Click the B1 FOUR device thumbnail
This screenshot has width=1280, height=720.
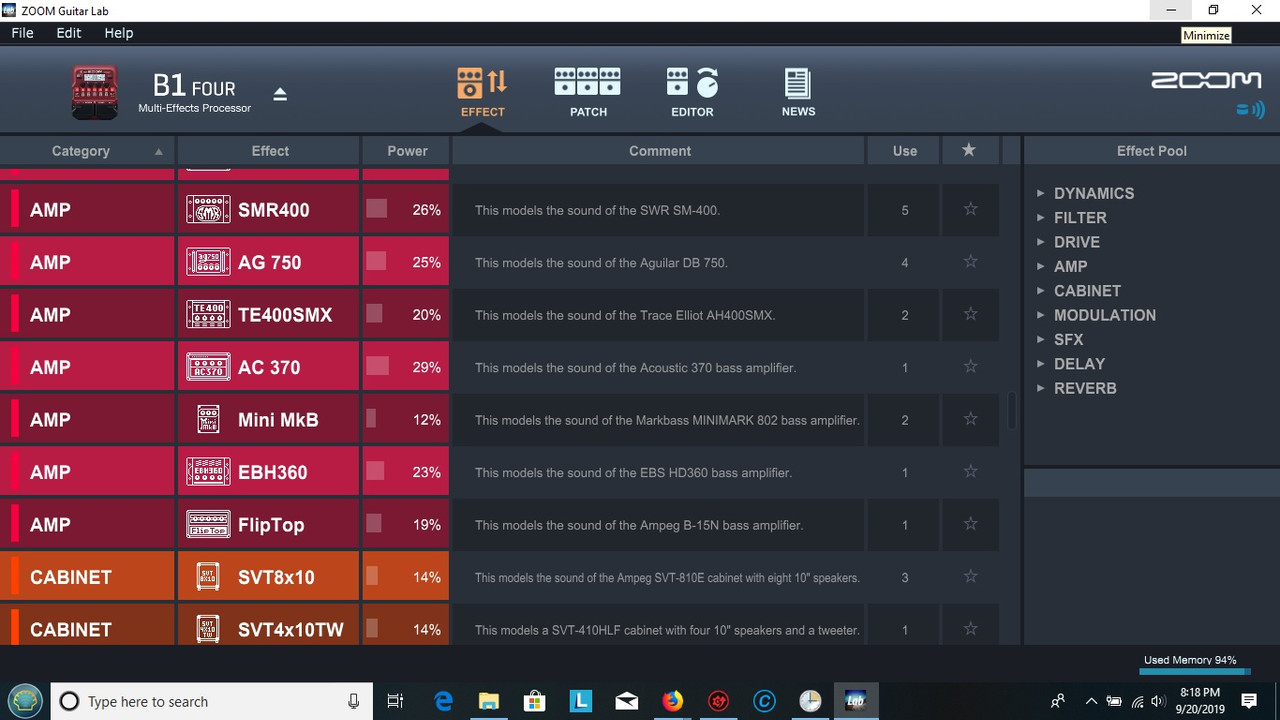[x=95, y=92]
